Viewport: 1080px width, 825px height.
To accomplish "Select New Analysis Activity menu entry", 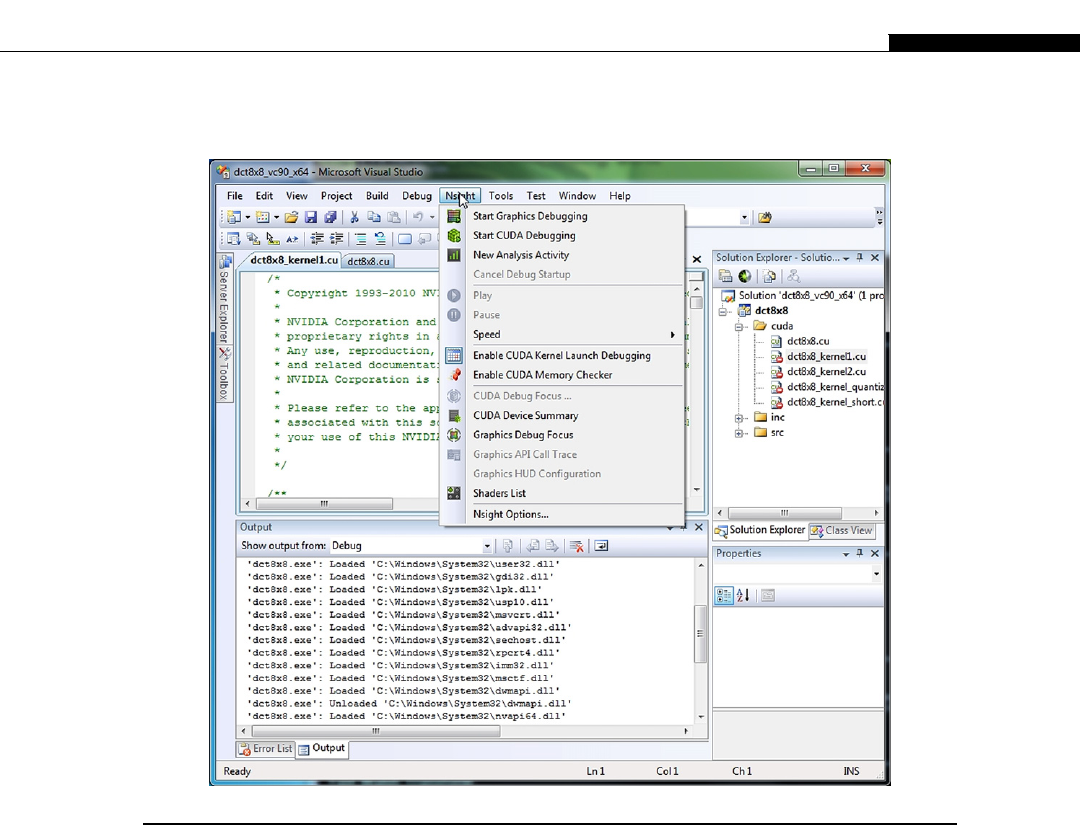I will (x=563, y=255).
